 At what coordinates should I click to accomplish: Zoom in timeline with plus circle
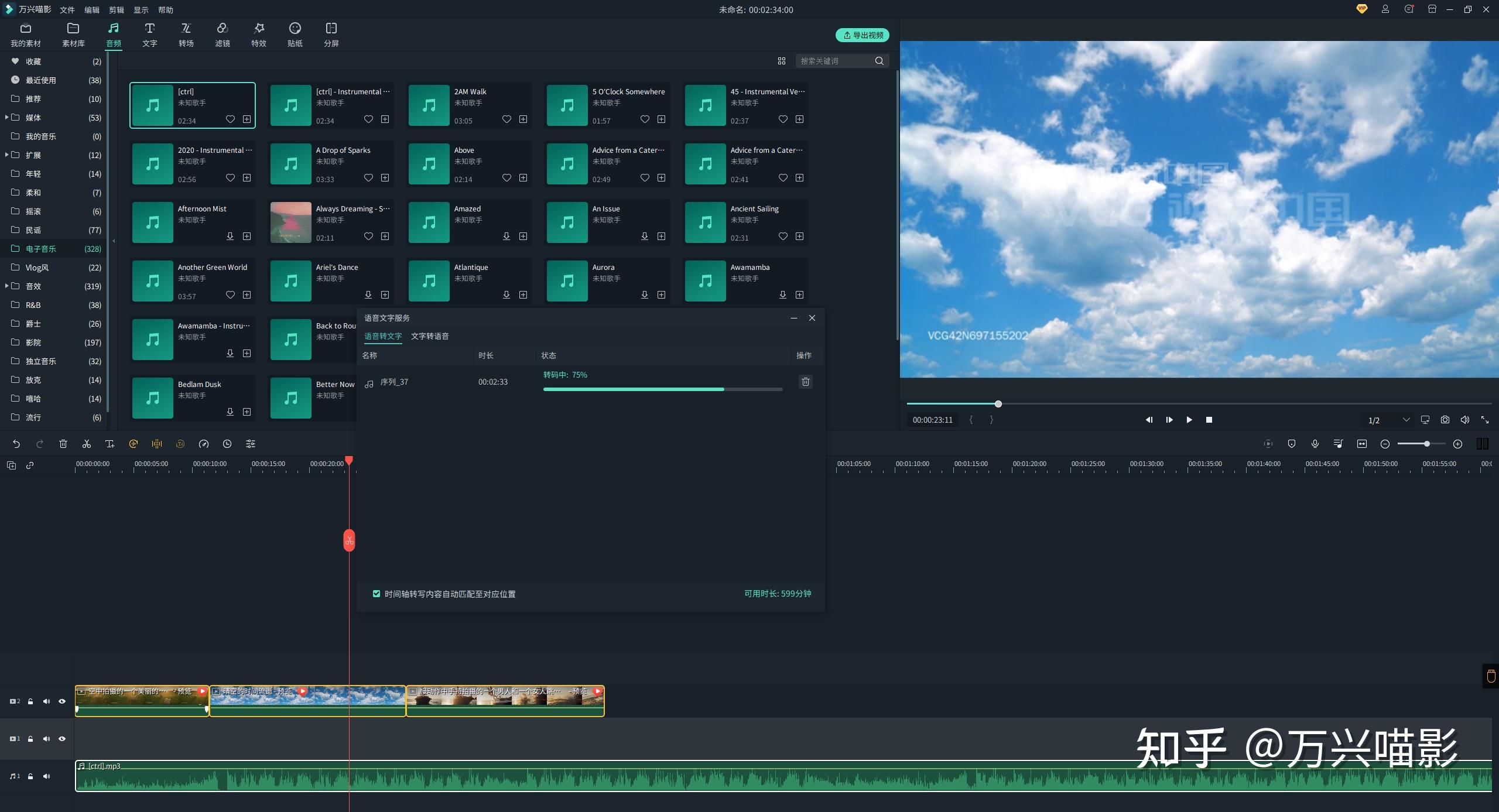pos(1458,444)
